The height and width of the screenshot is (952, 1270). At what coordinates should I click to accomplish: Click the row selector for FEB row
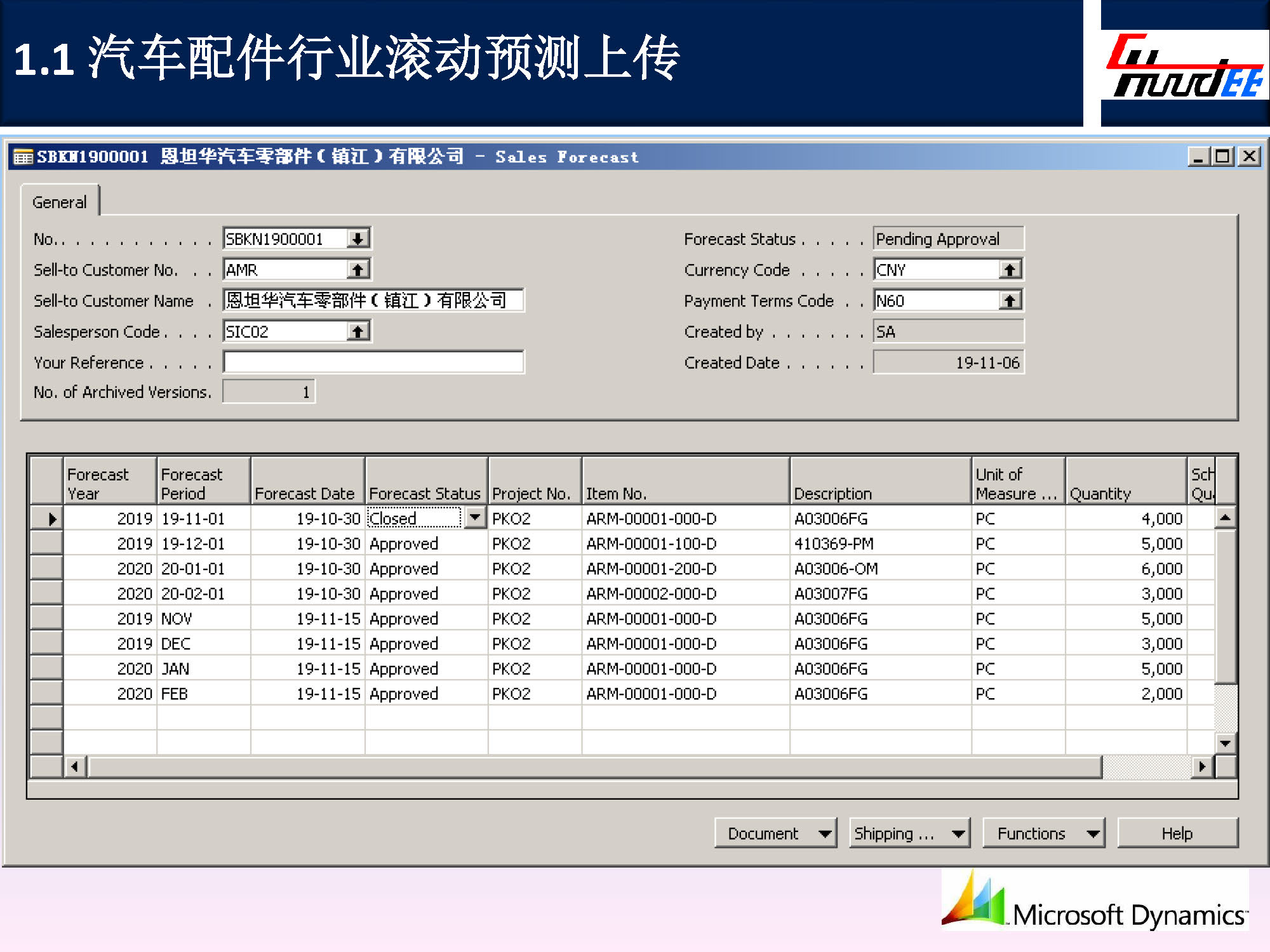click(47, 694)
